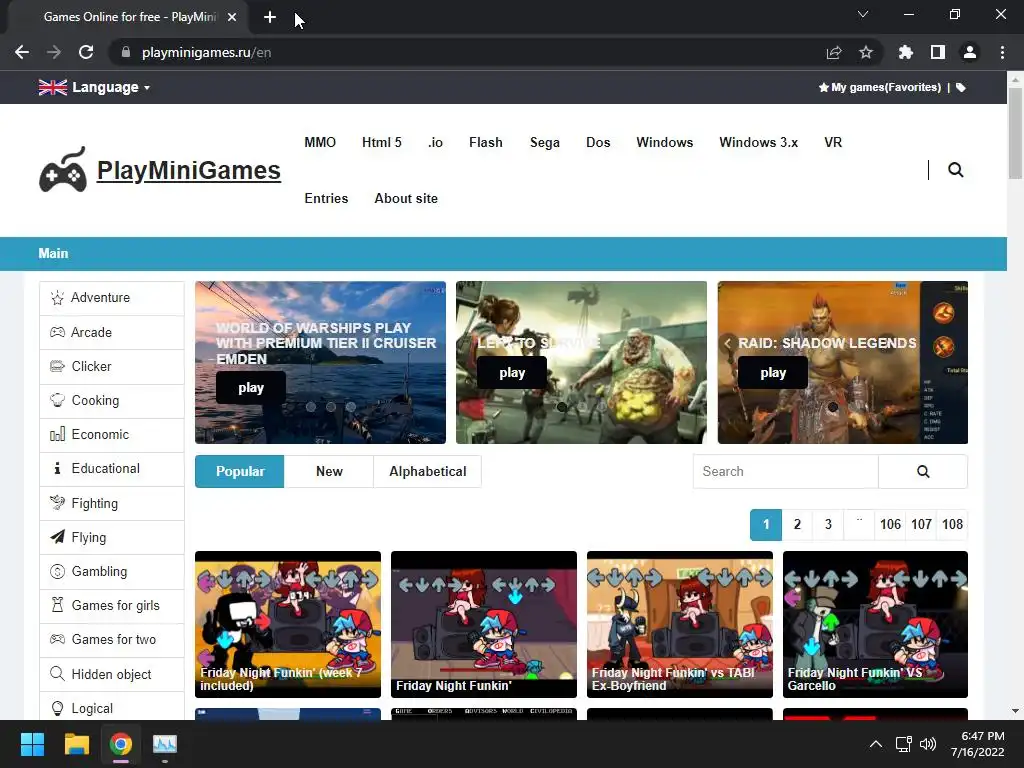Click the page vertical scrollbar thumb
Viewport: 1024px width, 768px height.
tap(1015, 133)
